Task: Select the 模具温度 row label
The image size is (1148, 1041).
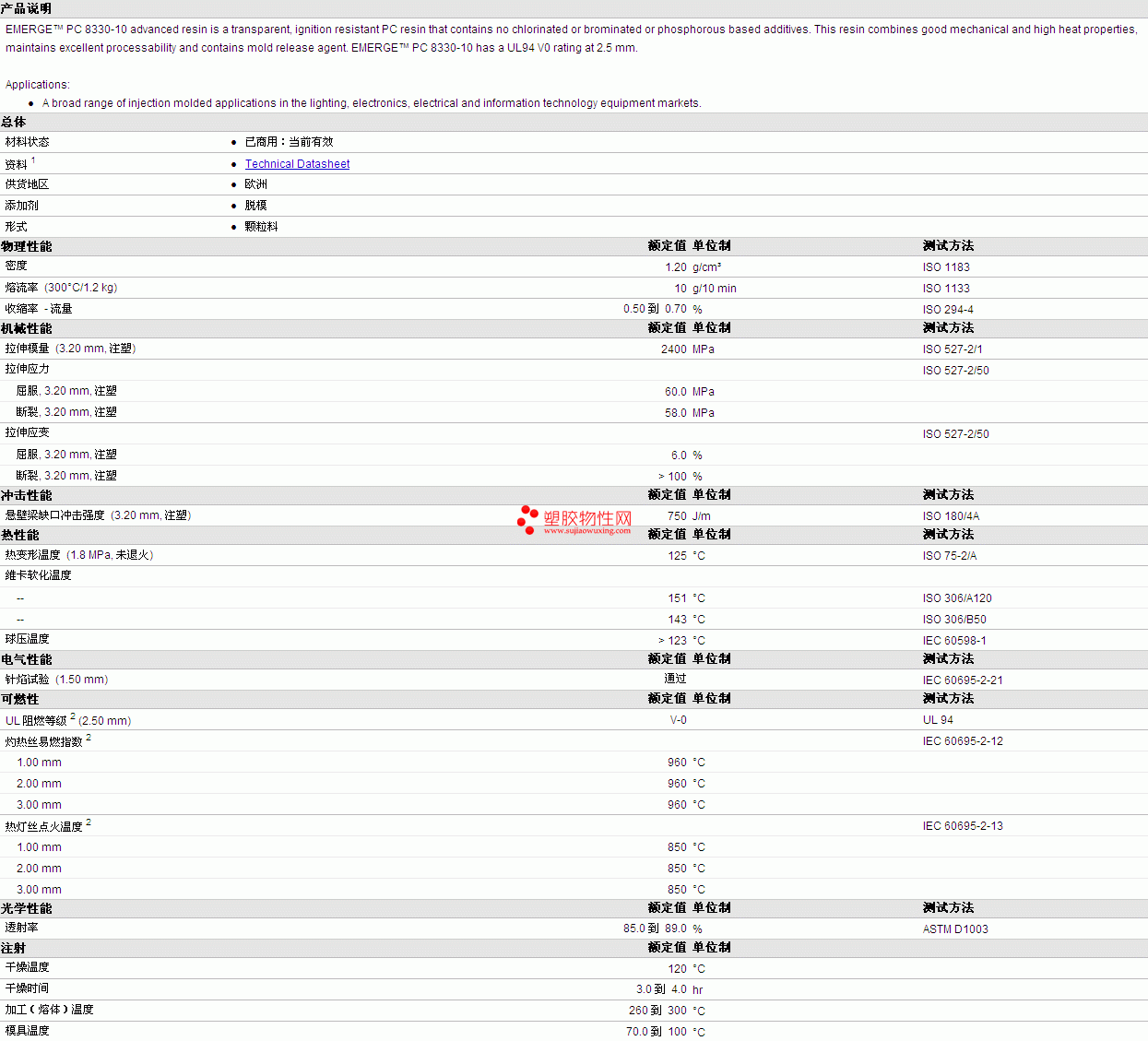Action: pos(28,1031)
